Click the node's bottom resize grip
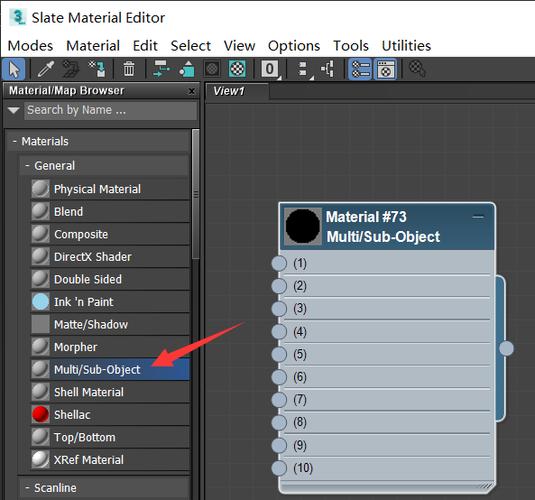 pyautogui.click(x=487, y=486)
